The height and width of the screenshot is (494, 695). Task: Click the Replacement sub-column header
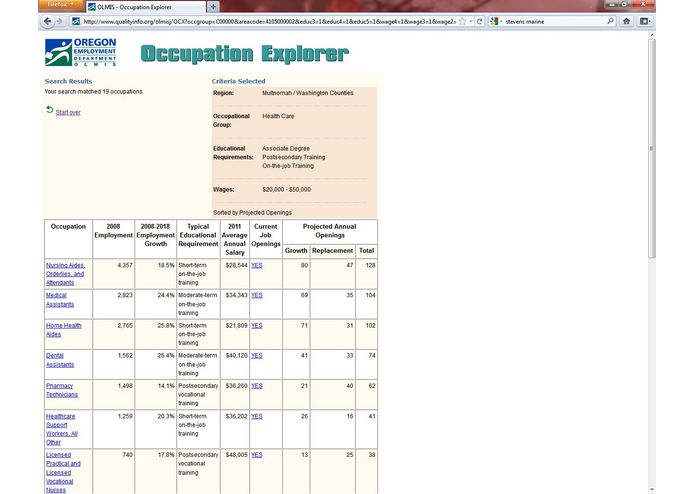[332, 250]
